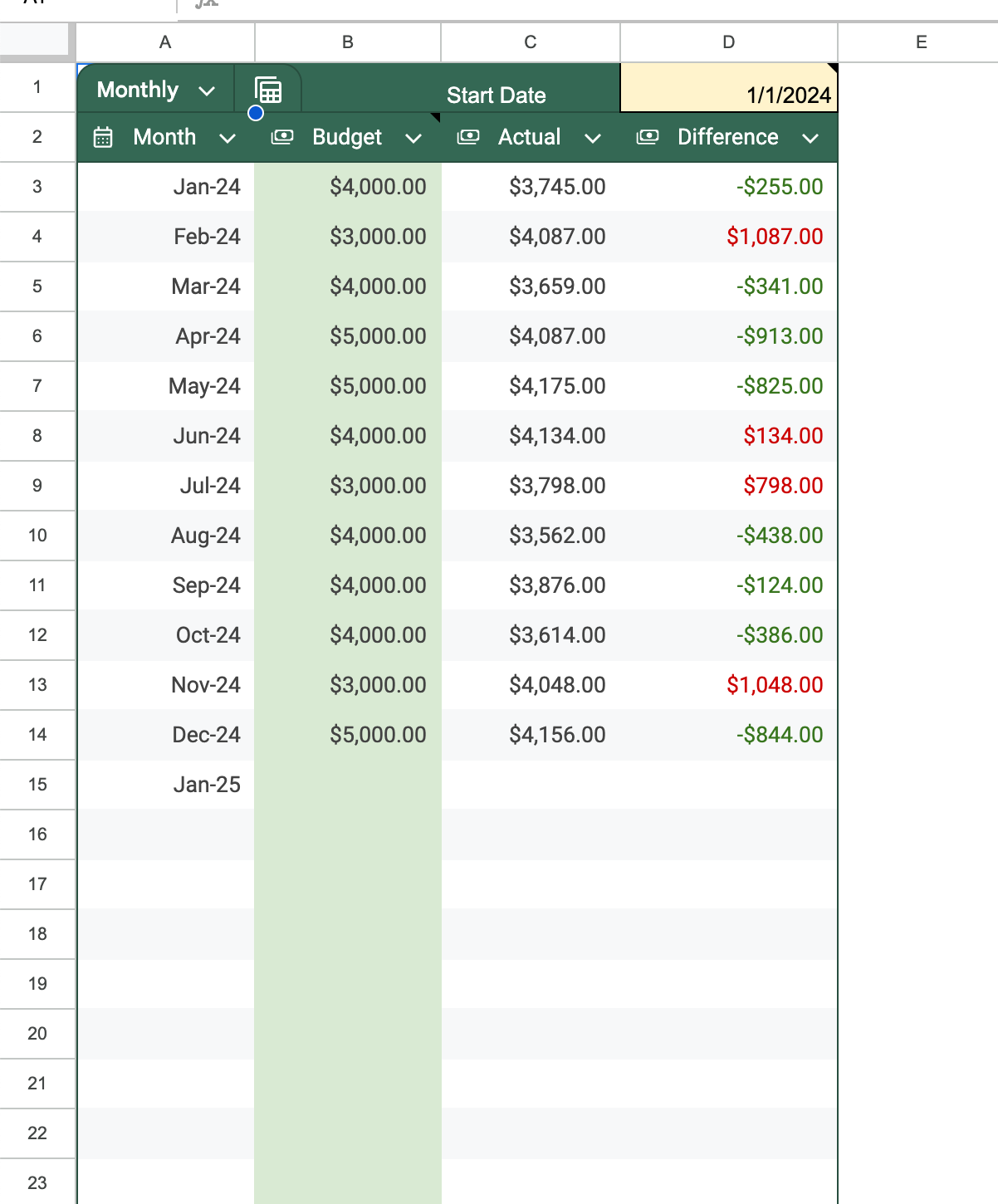
Task: Click the table view calculator icon
Action: click(x=268, y=90)
